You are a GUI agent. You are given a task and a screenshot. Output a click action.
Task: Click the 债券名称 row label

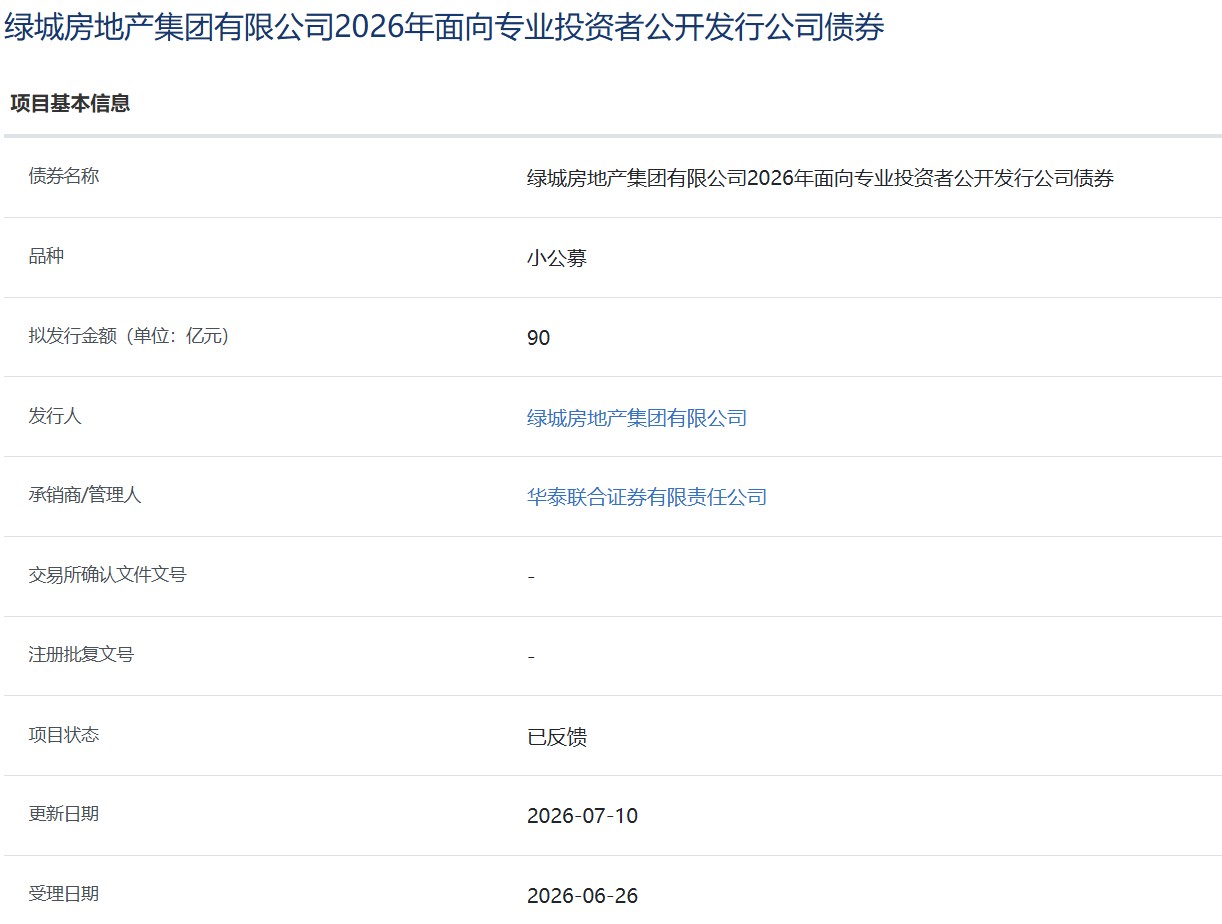point(64,176)
